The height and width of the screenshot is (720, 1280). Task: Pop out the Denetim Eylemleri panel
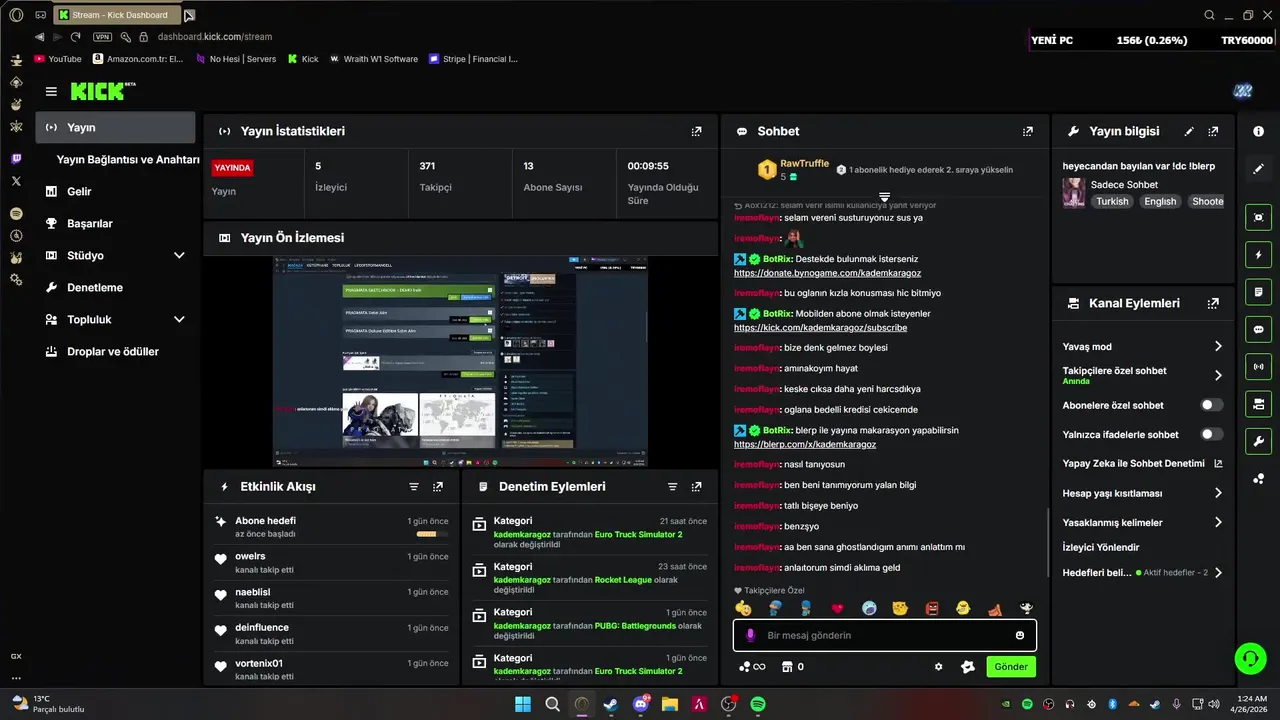697,487
